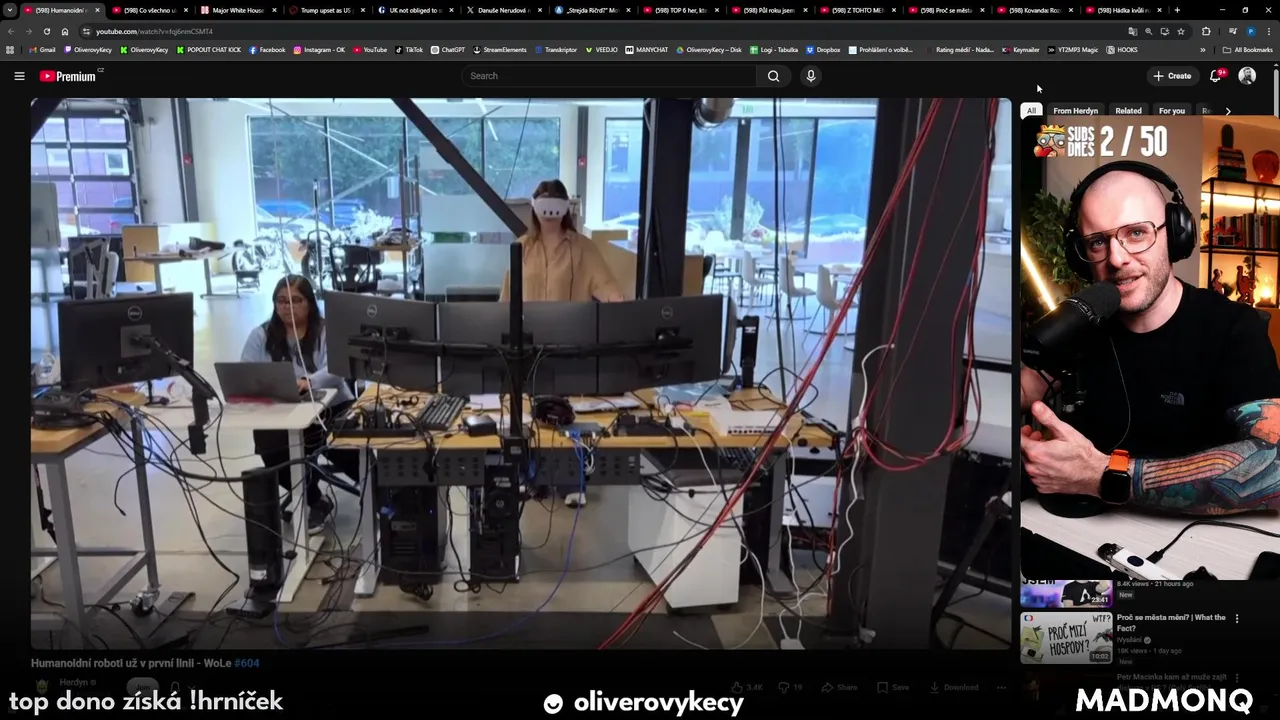
Task: Select the For you chip
Action: coord(1171,111)
